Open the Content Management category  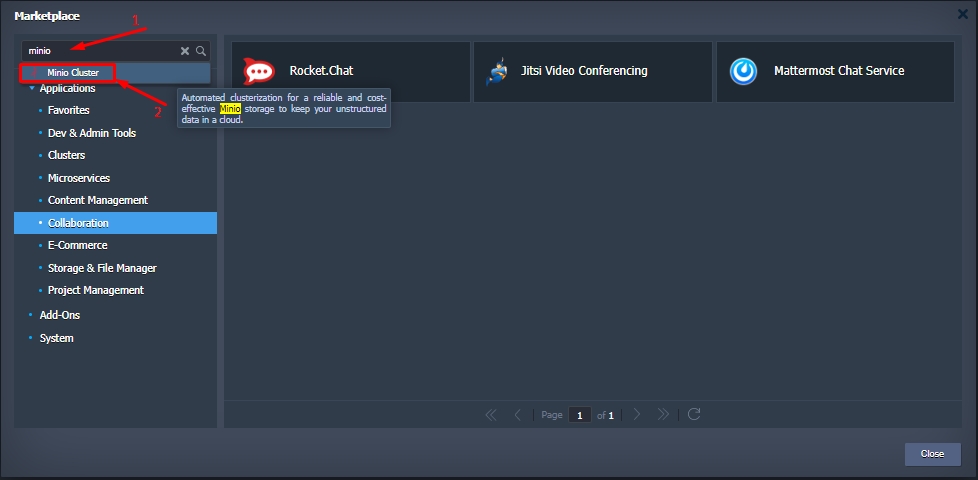[98, 201]
